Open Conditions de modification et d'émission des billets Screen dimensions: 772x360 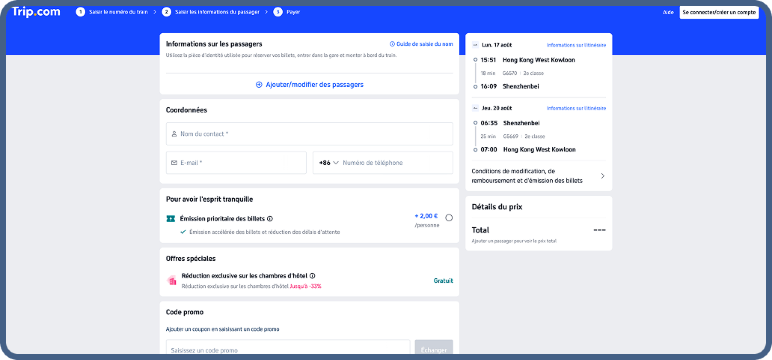[539, 176]
